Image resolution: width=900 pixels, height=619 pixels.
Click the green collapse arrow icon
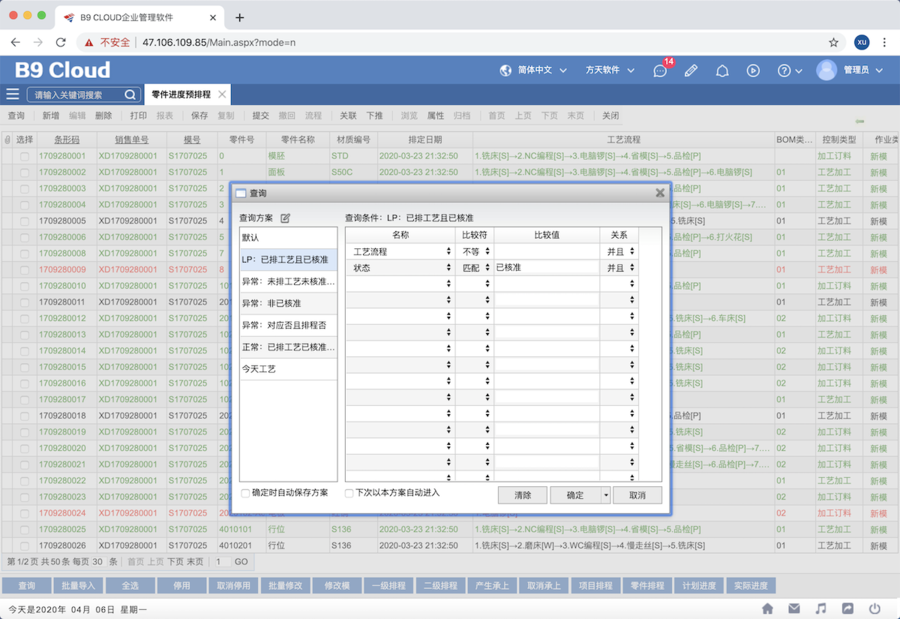(859, 121)
